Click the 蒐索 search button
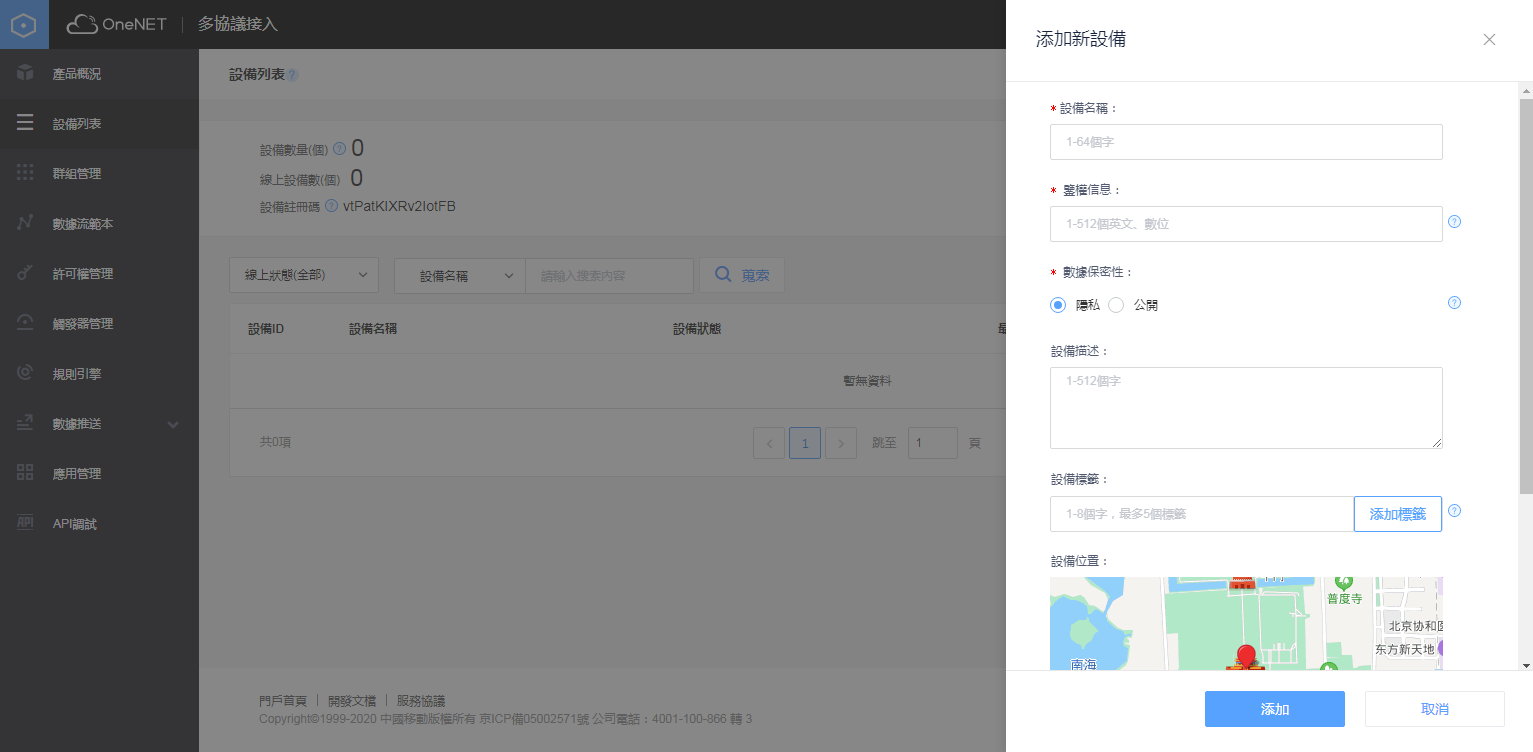 pyautogui.click(x=742, y=275)
